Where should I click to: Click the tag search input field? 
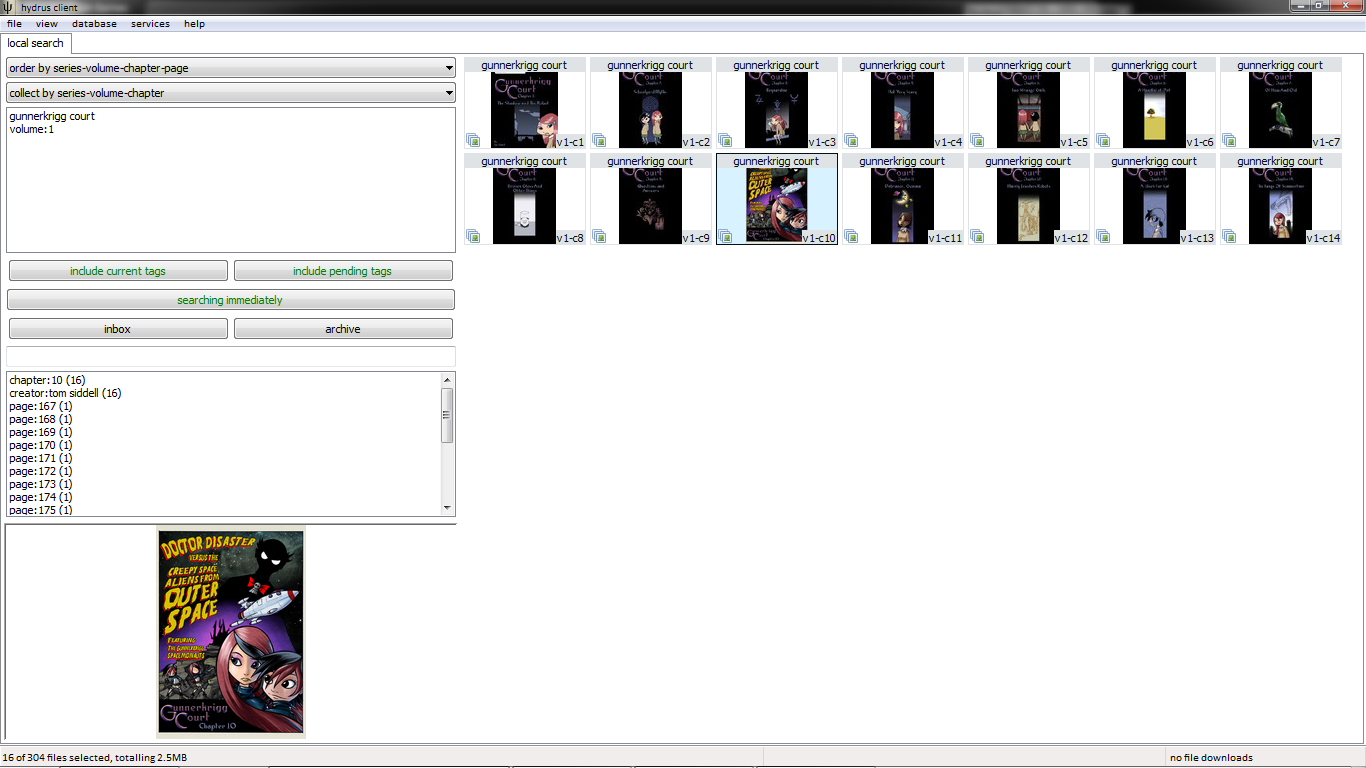(x=231, y=357)
